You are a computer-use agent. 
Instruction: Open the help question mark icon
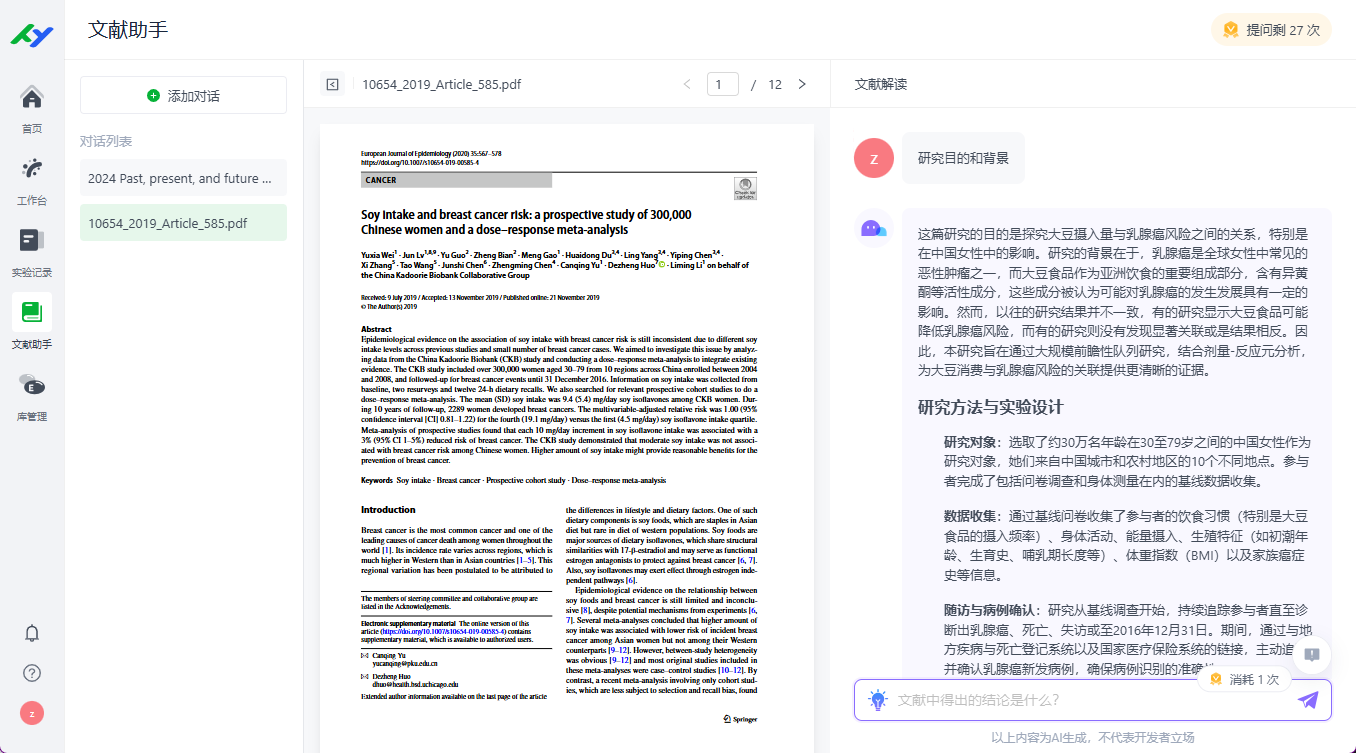[32, 673]
